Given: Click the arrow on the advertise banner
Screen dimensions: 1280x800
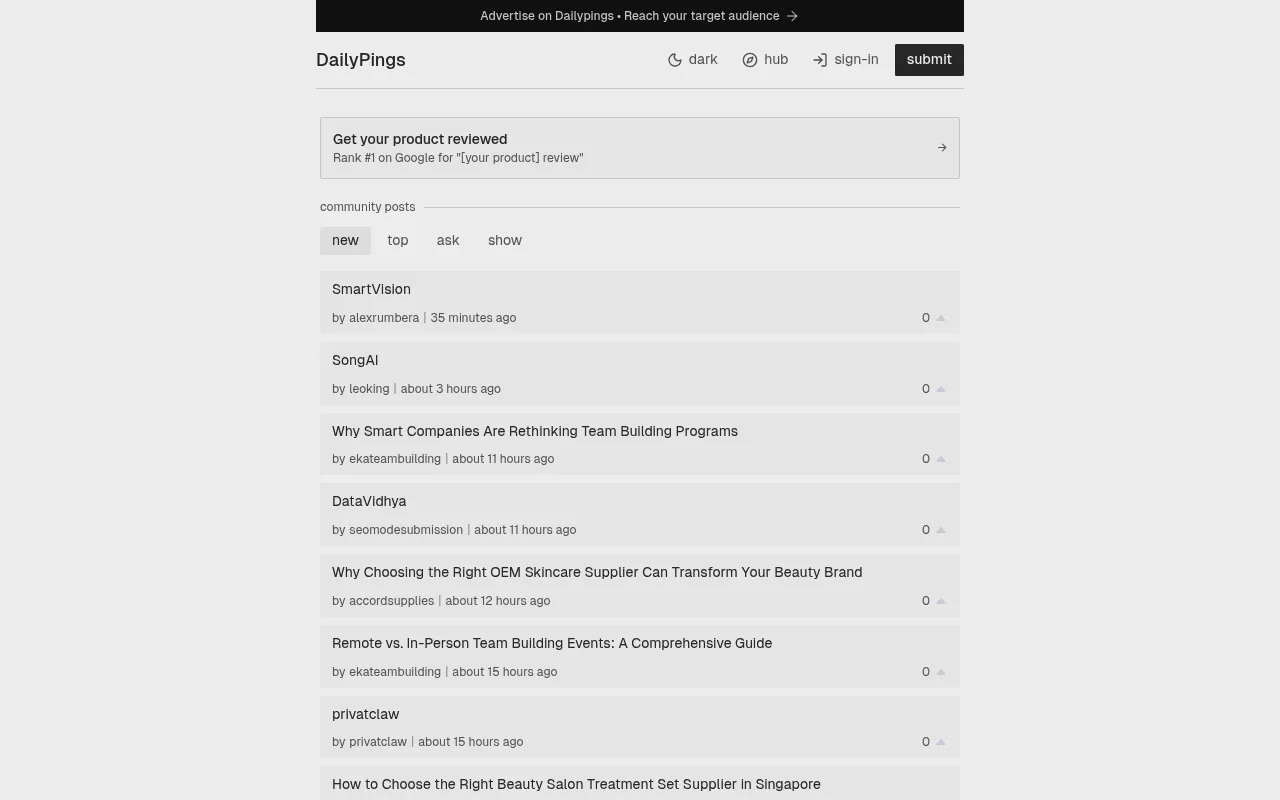Looking at the screenshot, I should pyautogui.click(x=792, y=16).
